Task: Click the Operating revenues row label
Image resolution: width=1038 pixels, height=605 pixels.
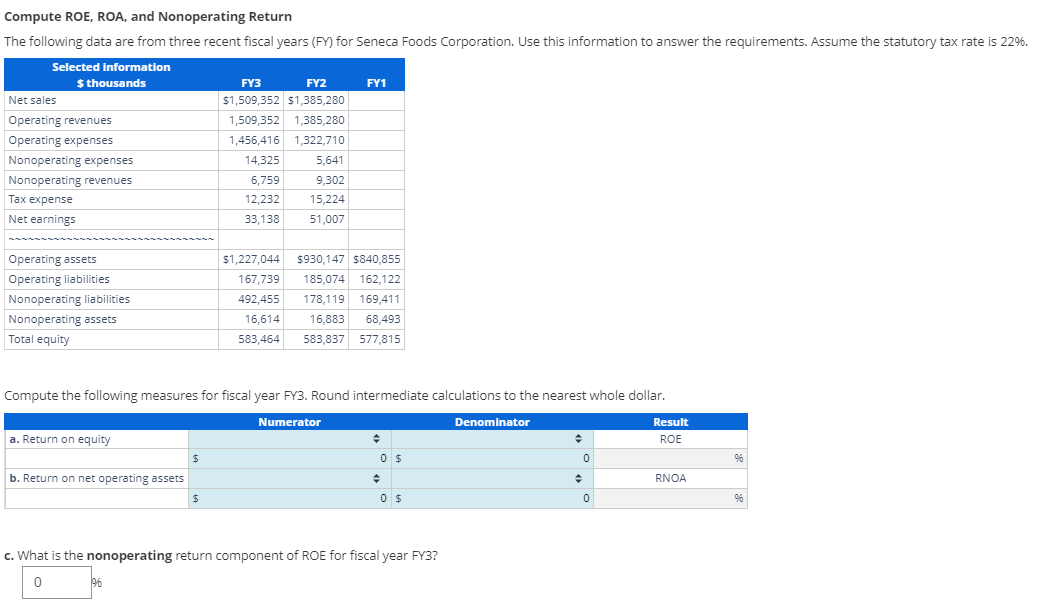Action: (60, 120)
